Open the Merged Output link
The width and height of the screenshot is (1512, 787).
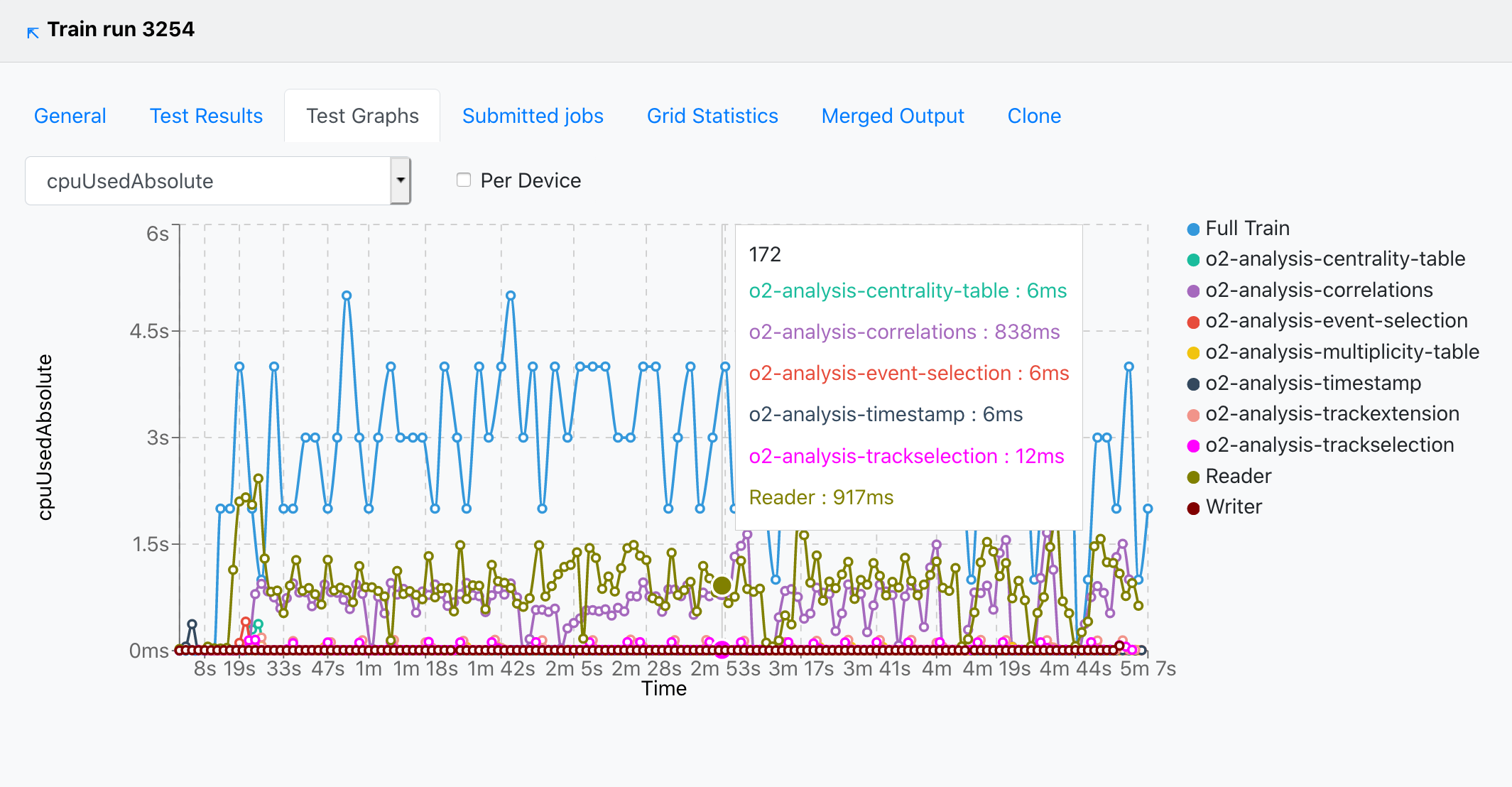coord(893,116)
